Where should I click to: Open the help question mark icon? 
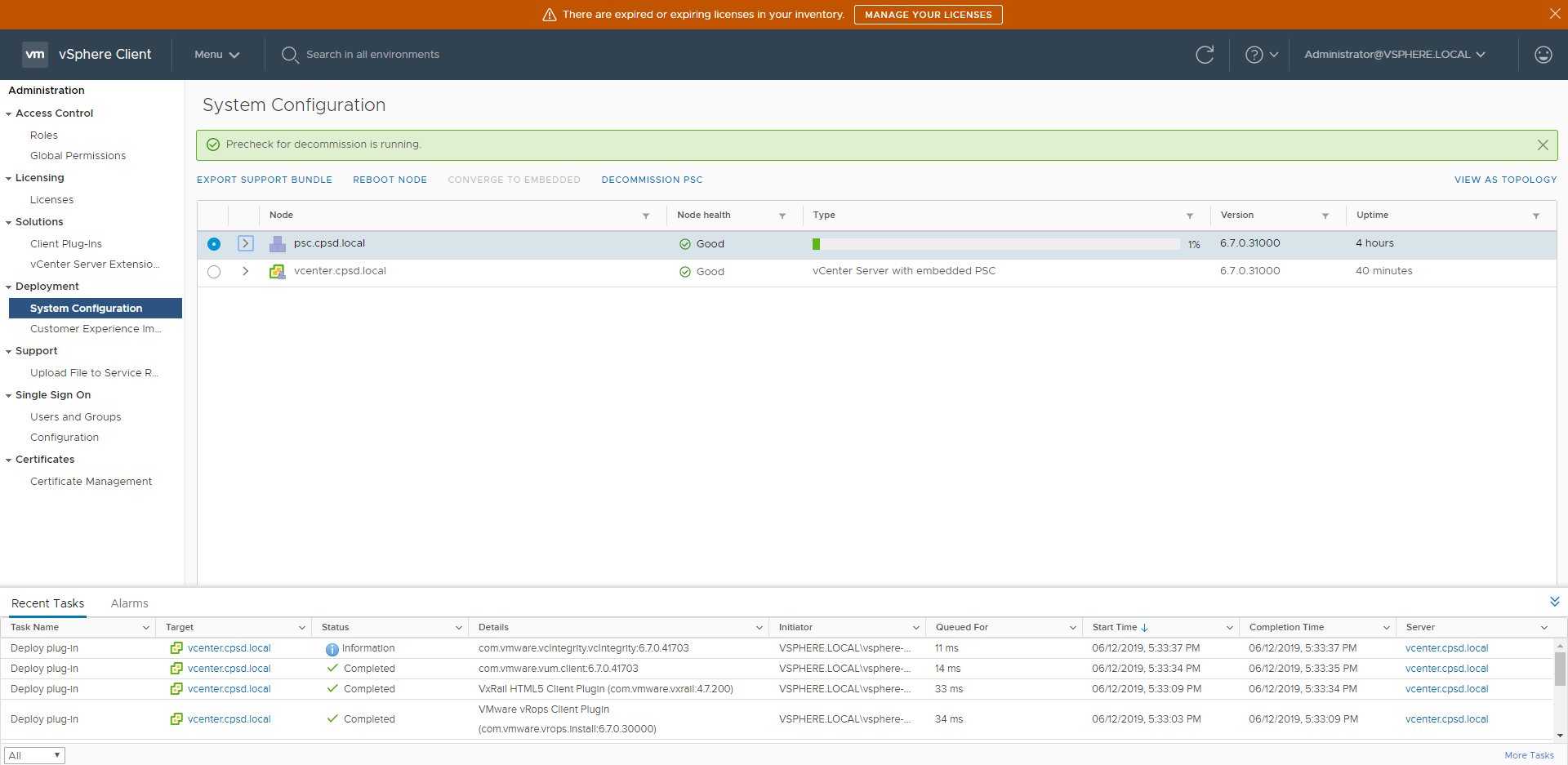(x=1254, y=55)
